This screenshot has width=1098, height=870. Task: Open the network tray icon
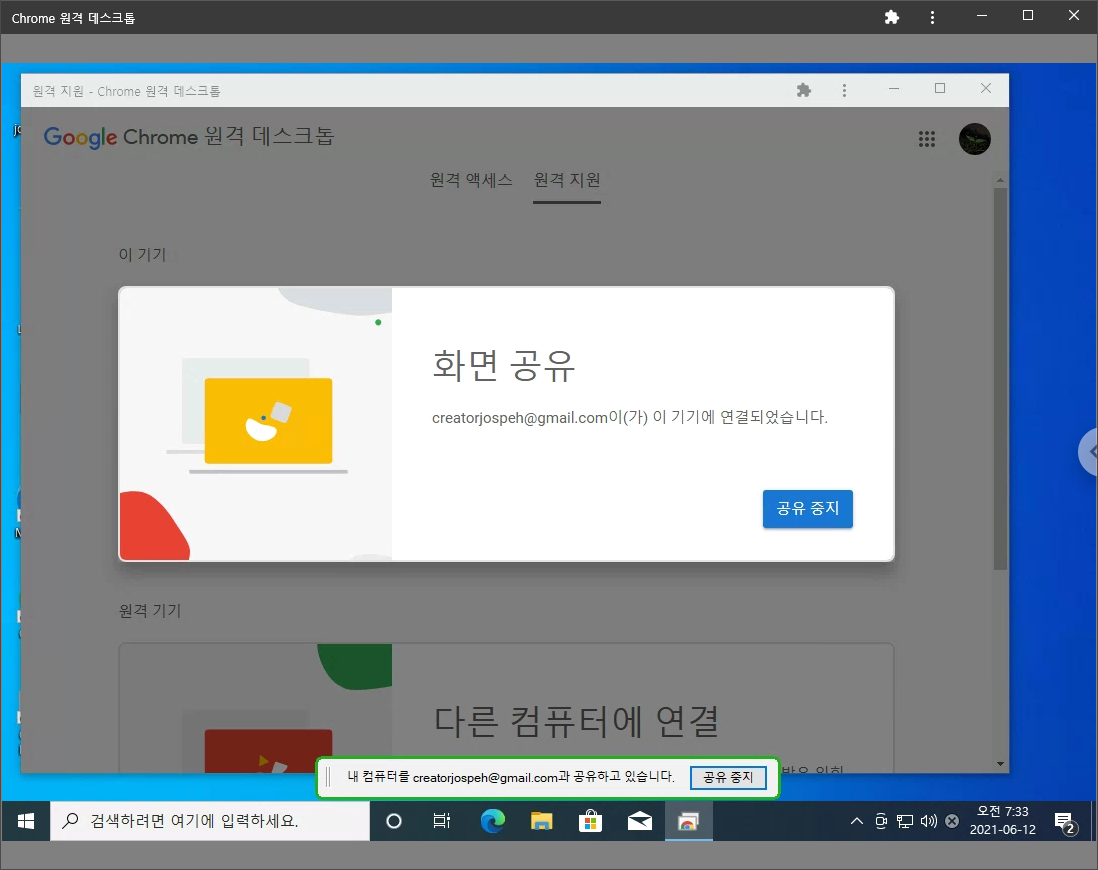coord(905,821)
